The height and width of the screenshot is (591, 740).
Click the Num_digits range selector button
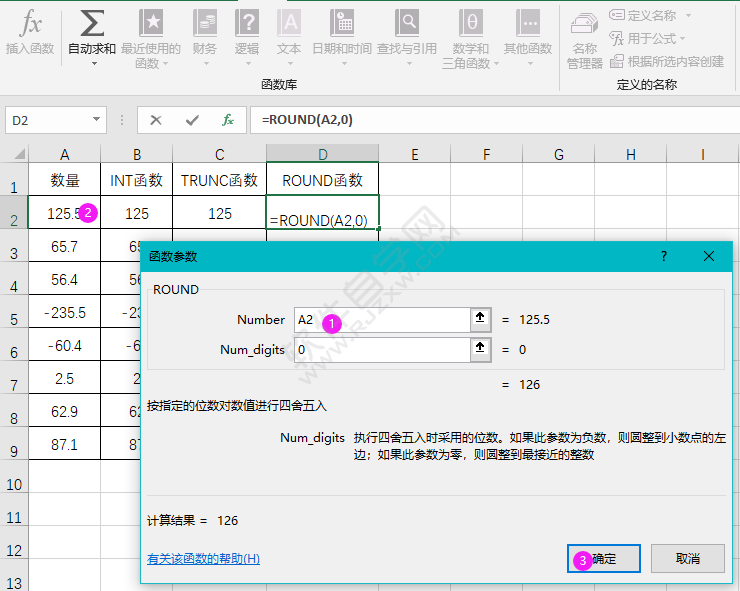(x=480, y=349)
